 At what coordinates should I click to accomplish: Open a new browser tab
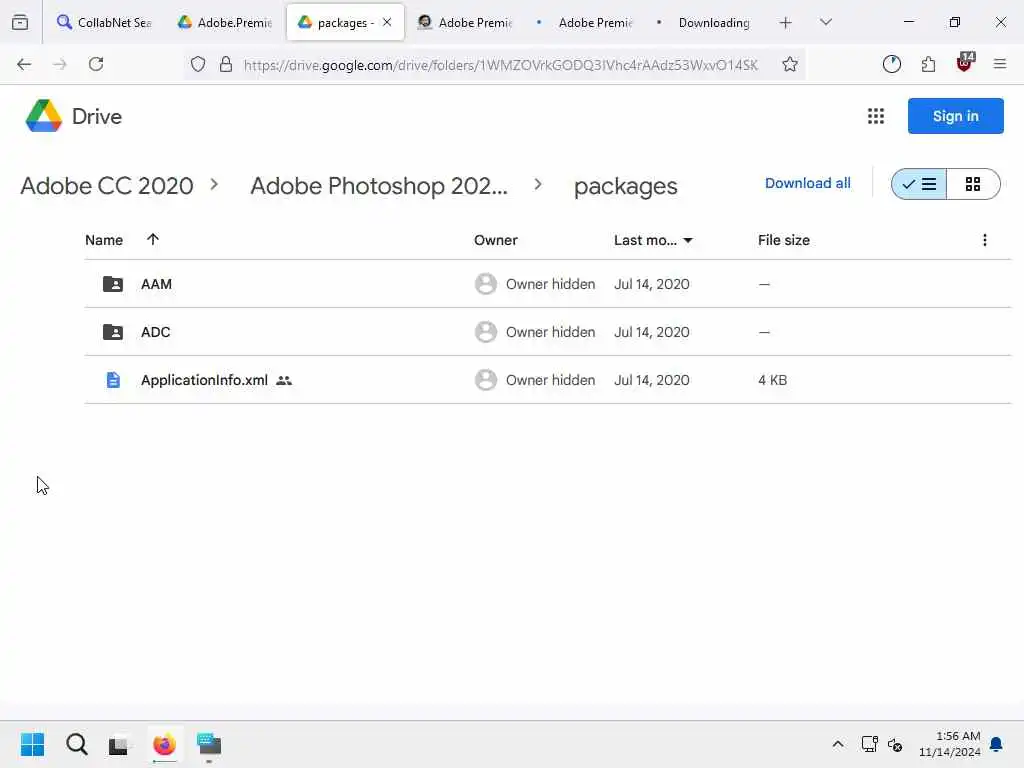point(786,23)
